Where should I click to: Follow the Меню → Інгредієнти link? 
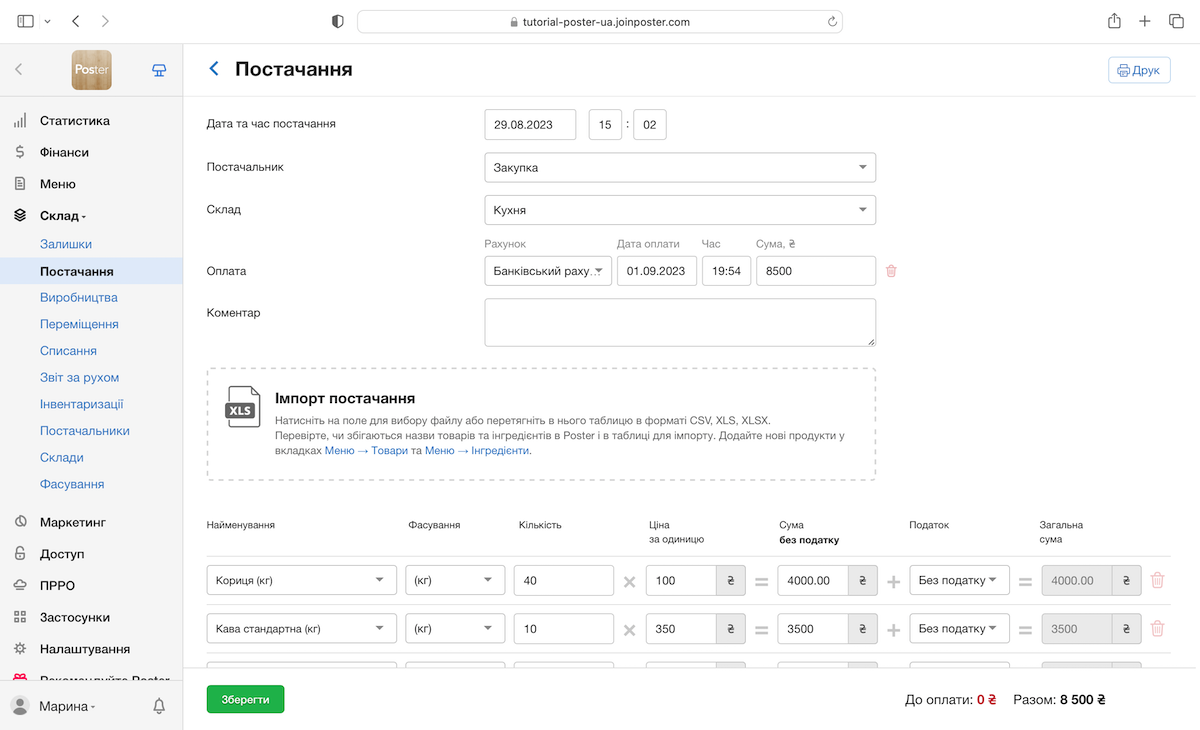(x=476, y=451)
